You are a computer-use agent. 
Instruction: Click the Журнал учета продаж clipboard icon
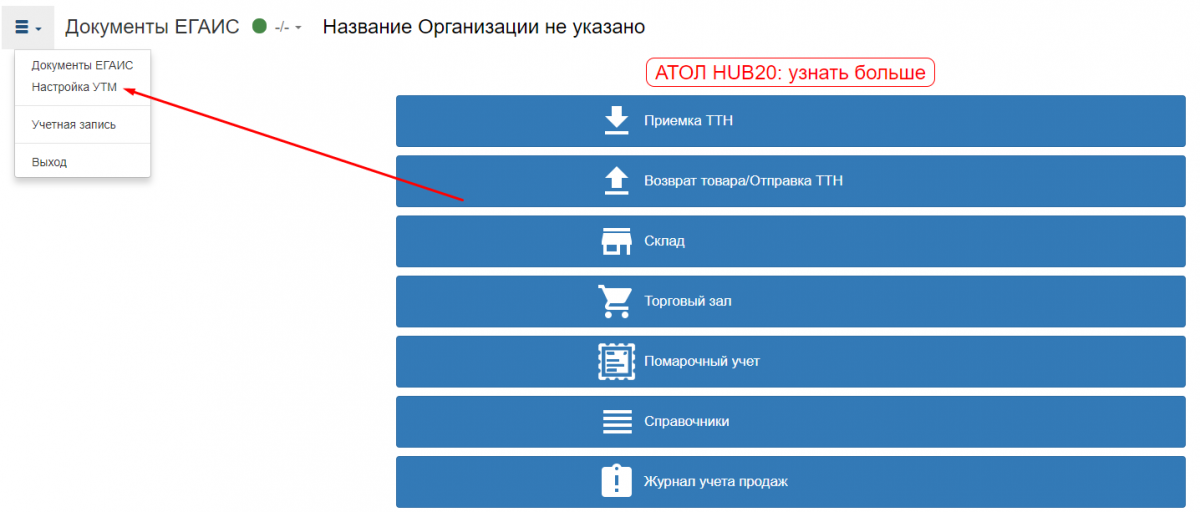(616, 481)
